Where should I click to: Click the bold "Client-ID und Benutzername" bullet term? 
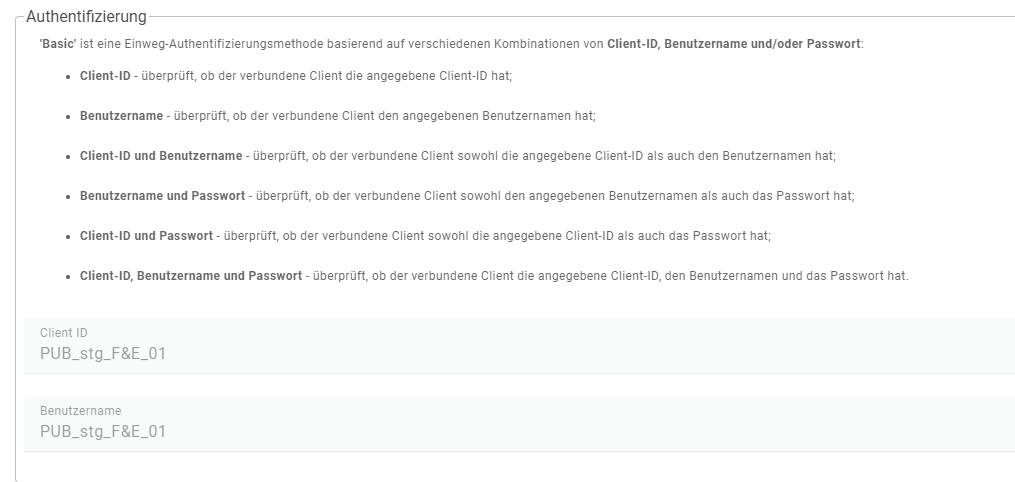point(161,156)
